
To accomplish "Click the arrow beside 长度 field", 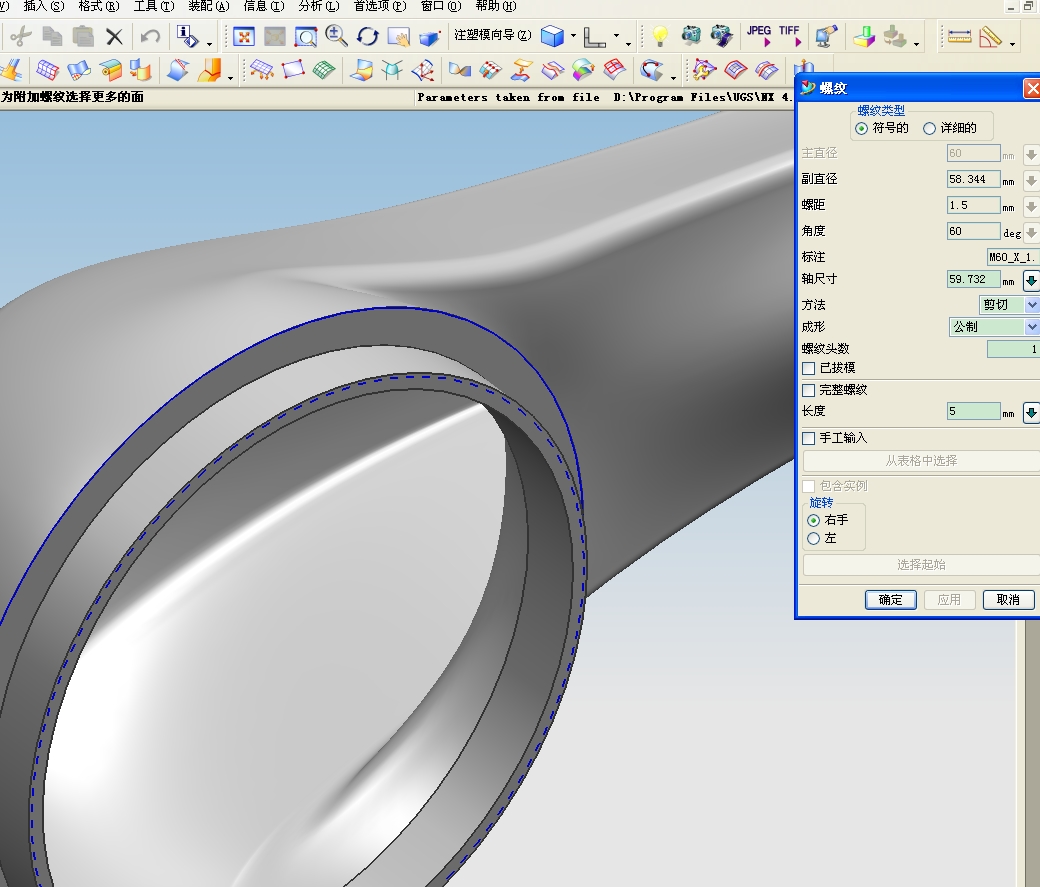I will [x=1031, y=412].
